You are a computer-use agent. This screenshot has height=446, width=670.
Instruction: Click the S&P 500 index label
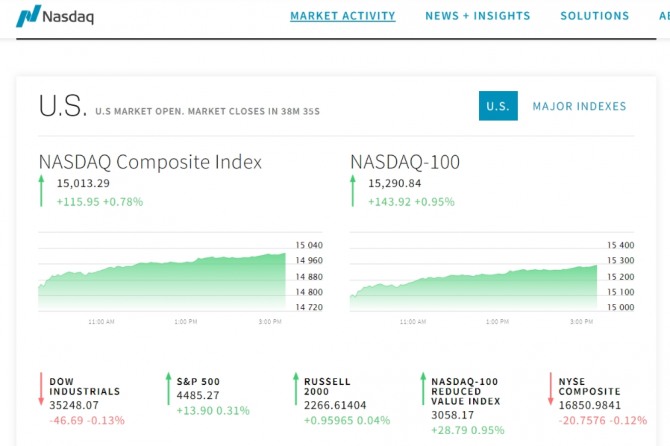point(201,381)
